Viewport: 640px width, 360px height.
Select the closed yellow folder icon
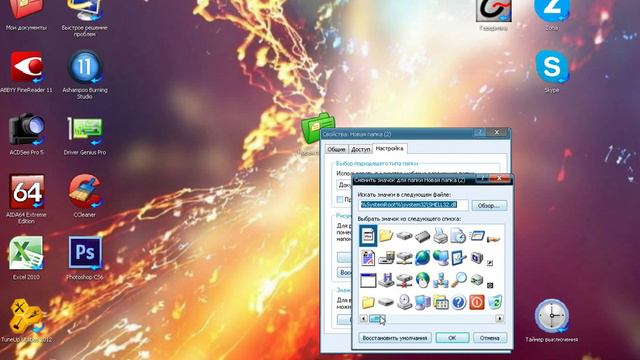pyautogui.click(x=368, y=302)
